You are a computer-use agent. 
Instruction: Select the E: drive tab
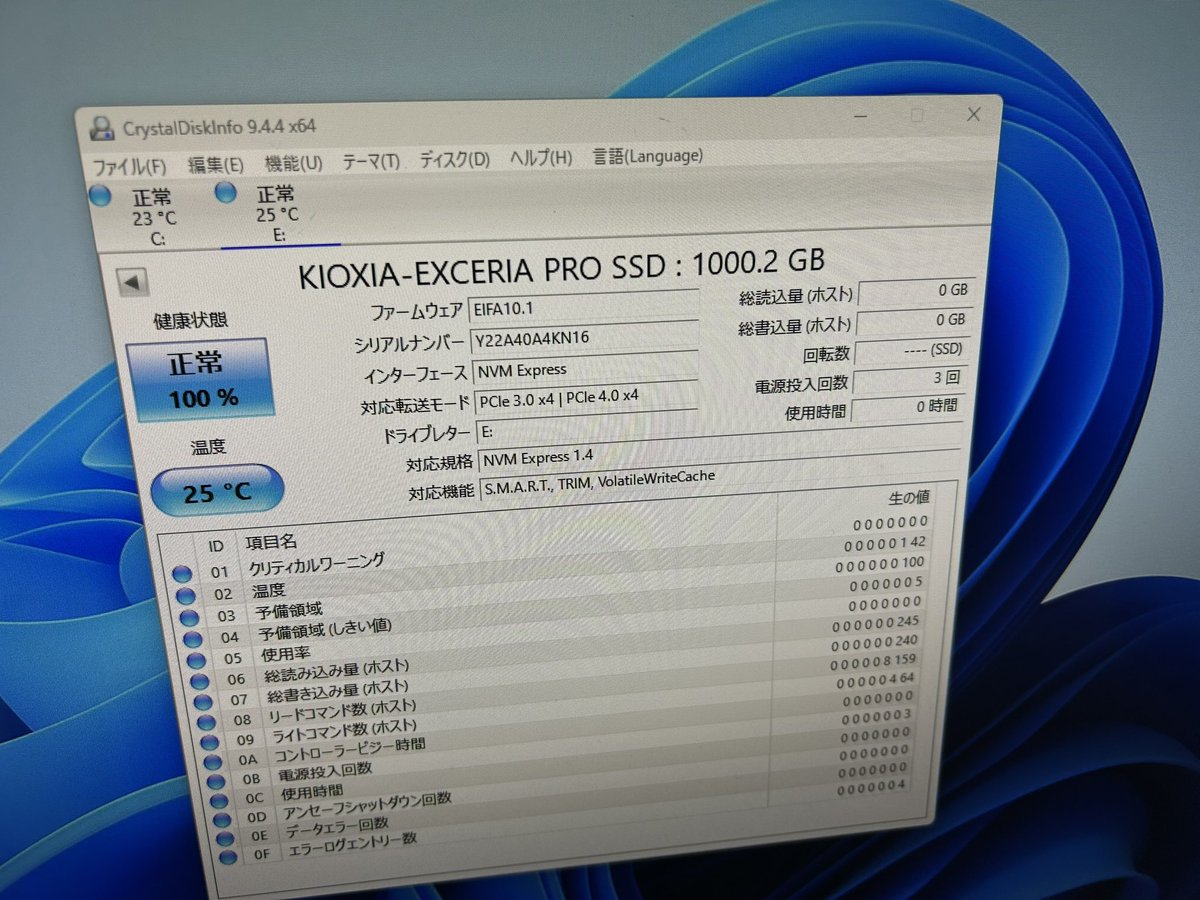(279, 213)
